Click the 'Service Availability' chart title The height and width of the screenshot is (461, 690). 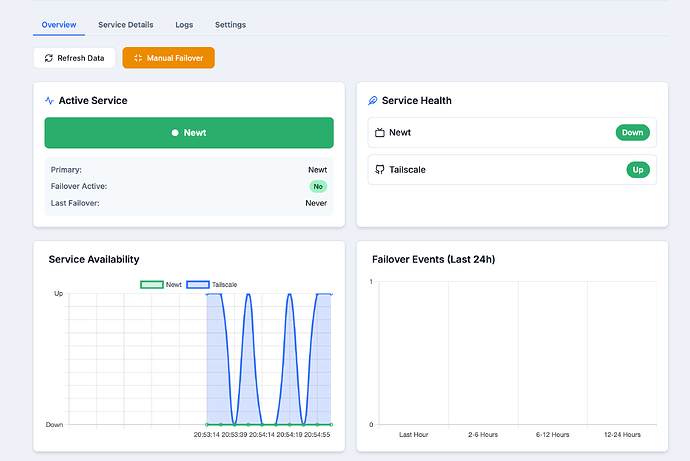click(94, 260)
